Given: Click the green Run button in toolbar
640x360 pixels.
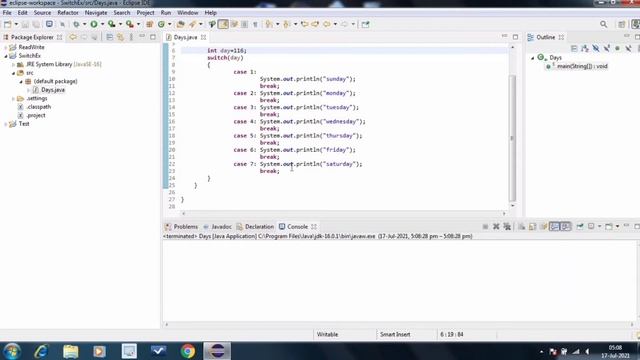Looking at the screenshot, I should 94,24.
